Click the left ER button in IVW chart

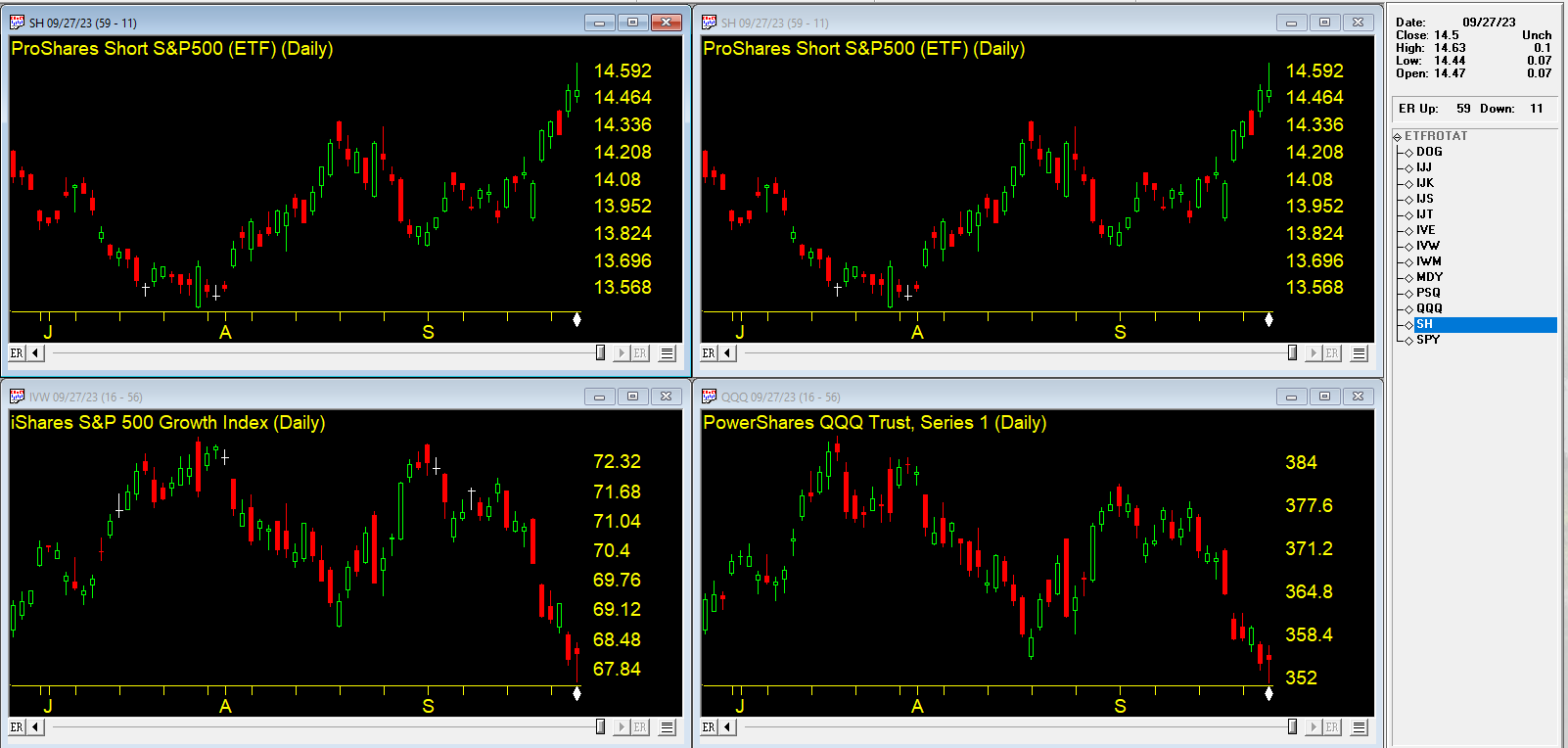[x=17, y=727]
